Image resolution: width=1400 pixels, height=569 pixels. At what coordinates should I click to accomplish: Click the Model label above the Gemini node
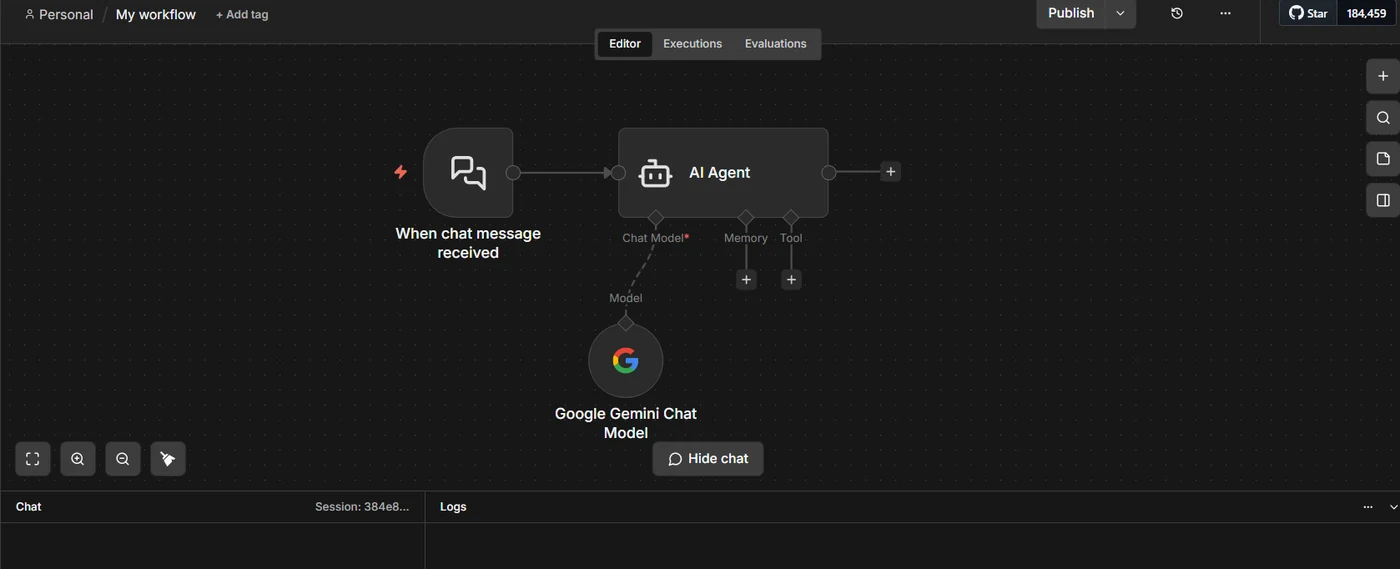point(626,298)
